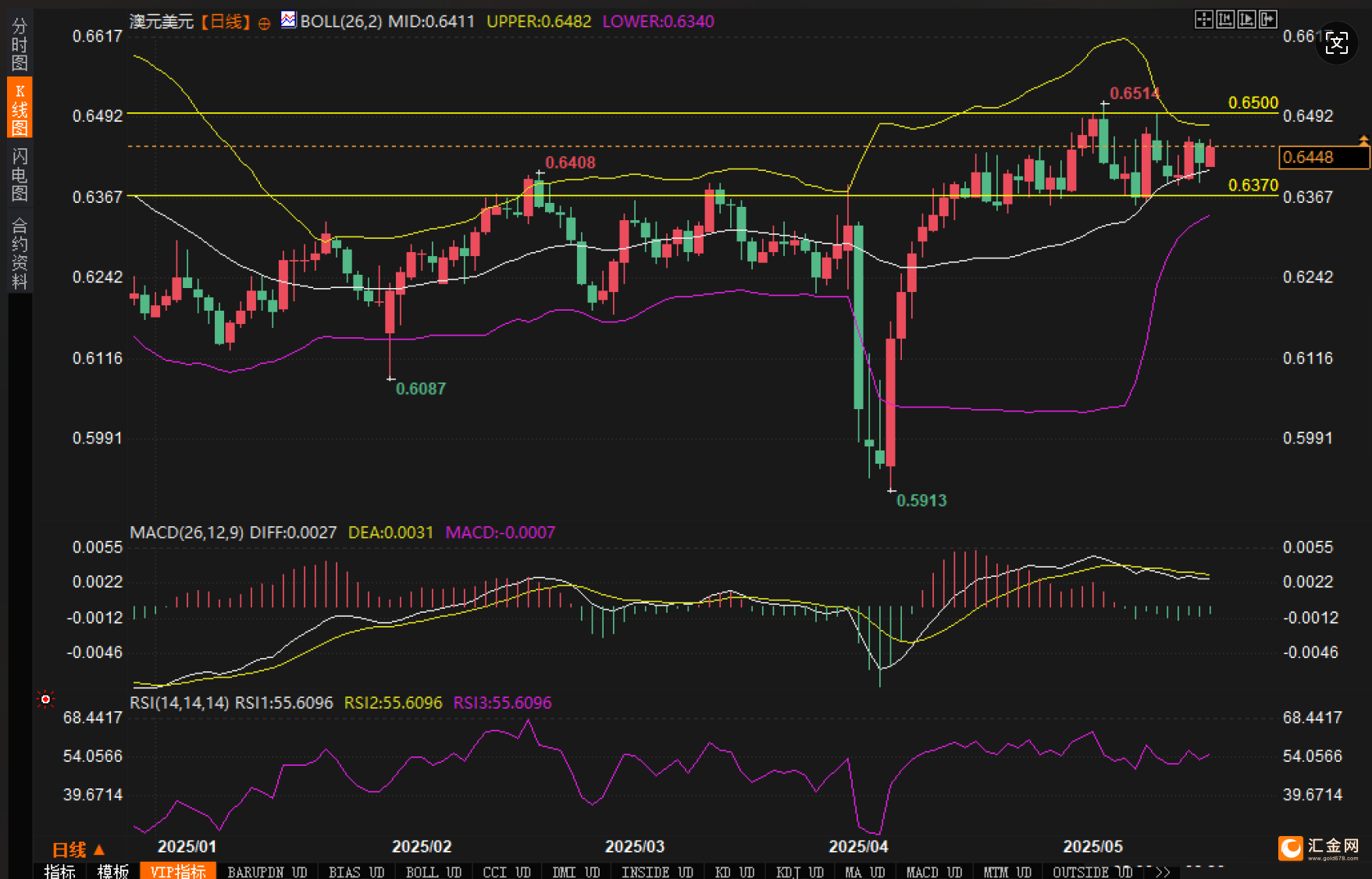
Task: Click the crosshair cursor icon in chart toolbar
Action: (x=1203, y=20)
